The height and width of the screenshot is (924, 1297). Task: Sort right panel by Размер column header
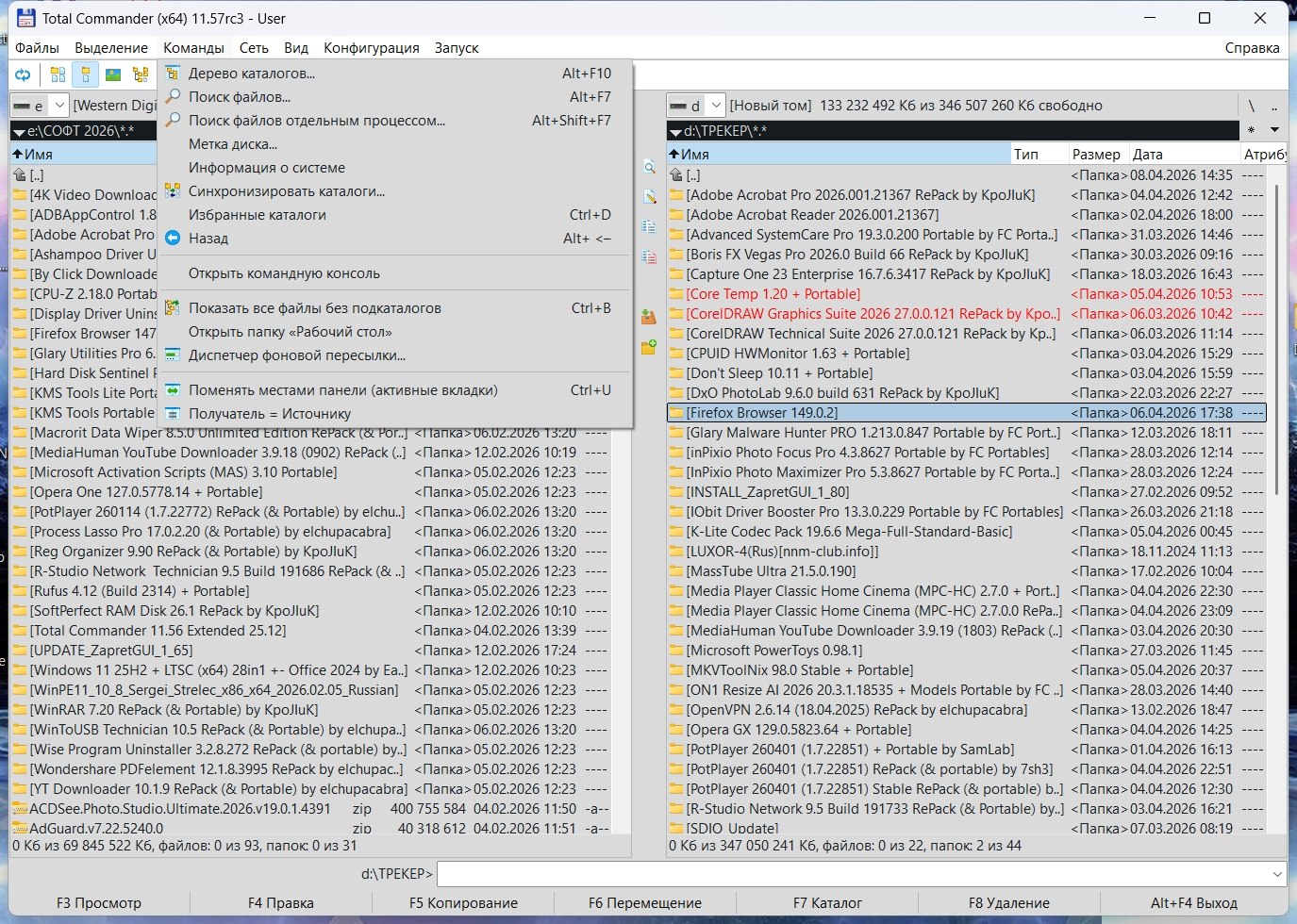click(x=1097, y=155)
